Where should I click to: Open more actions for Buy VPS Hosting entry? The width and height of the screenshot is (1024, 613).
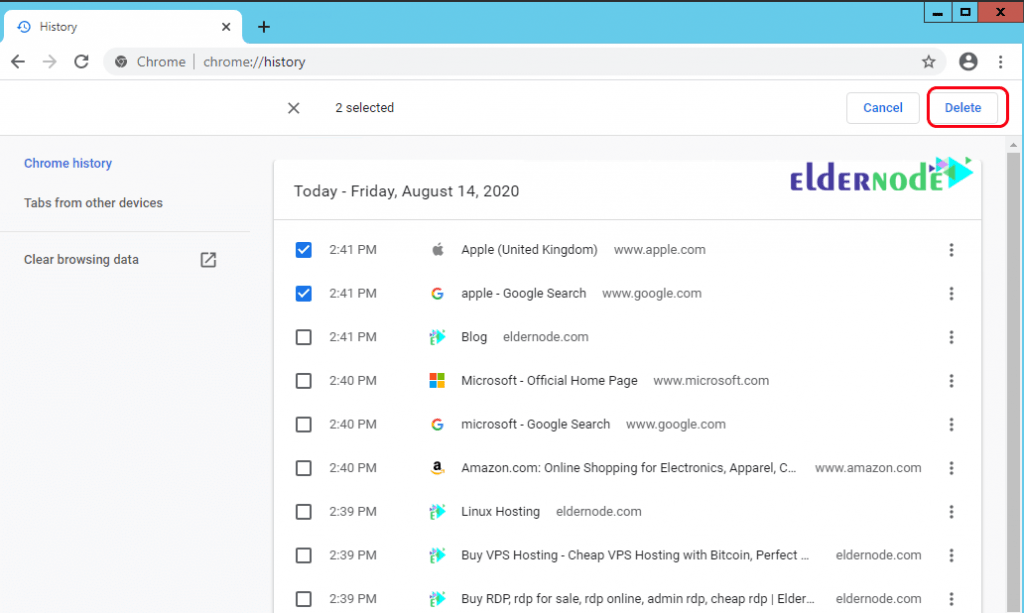click(951, 555)
